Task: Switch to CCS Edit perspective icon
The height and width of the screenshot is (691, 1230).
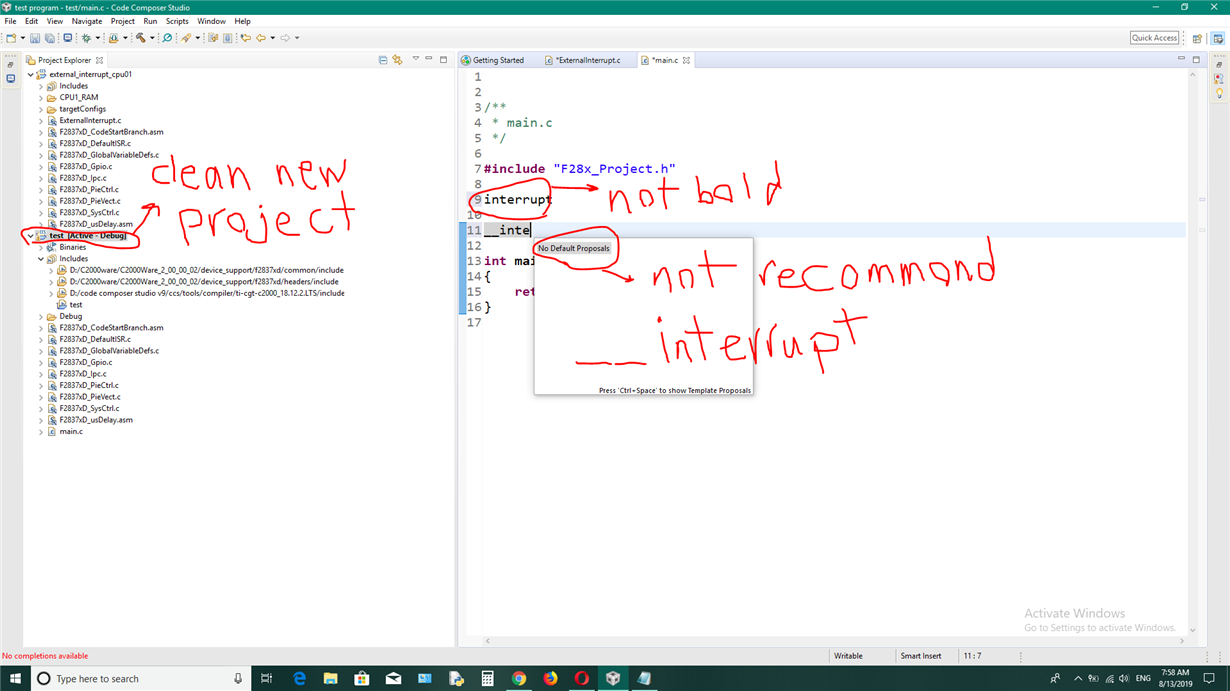Action: (x=1217, y=38)
